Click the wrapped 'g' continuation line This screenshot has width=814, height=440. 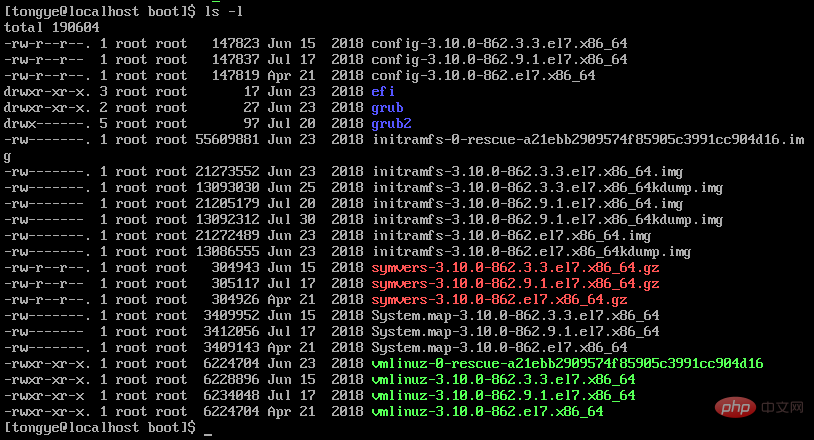(x=7, y=156)
